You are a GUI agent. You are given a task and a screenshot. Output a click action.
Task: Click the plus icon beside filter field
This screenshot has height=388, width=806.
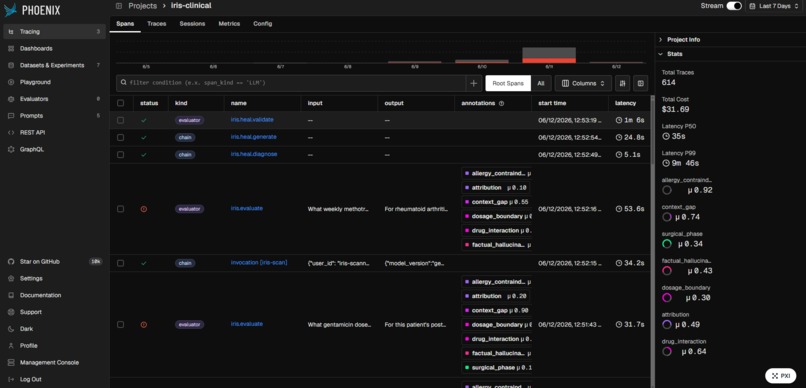(473, 83)
